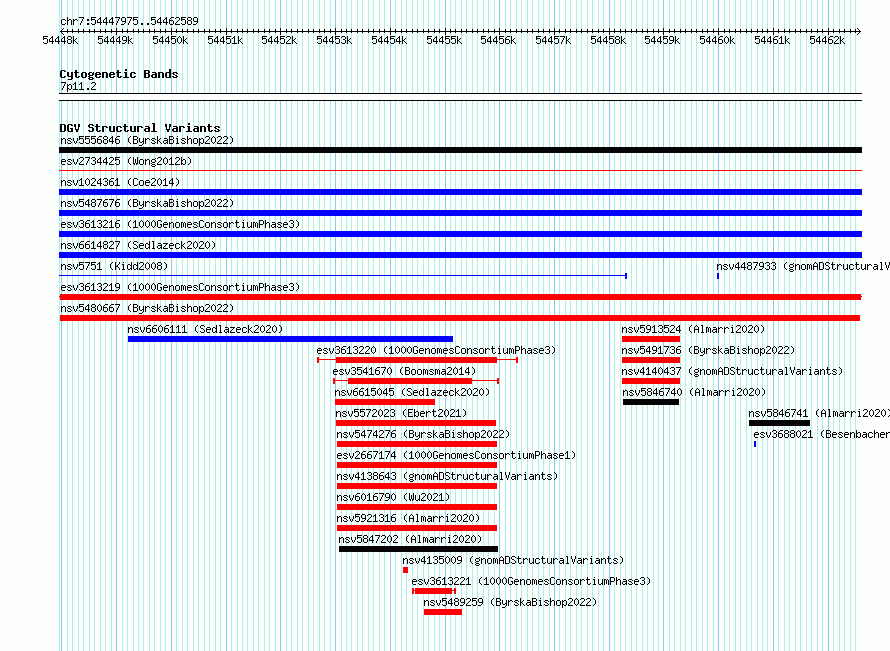Screen dimensions: 890x651
Task: Open esv3613220 (1000GenomesConsortiumPhase3) label
Action: pos(436,350)
